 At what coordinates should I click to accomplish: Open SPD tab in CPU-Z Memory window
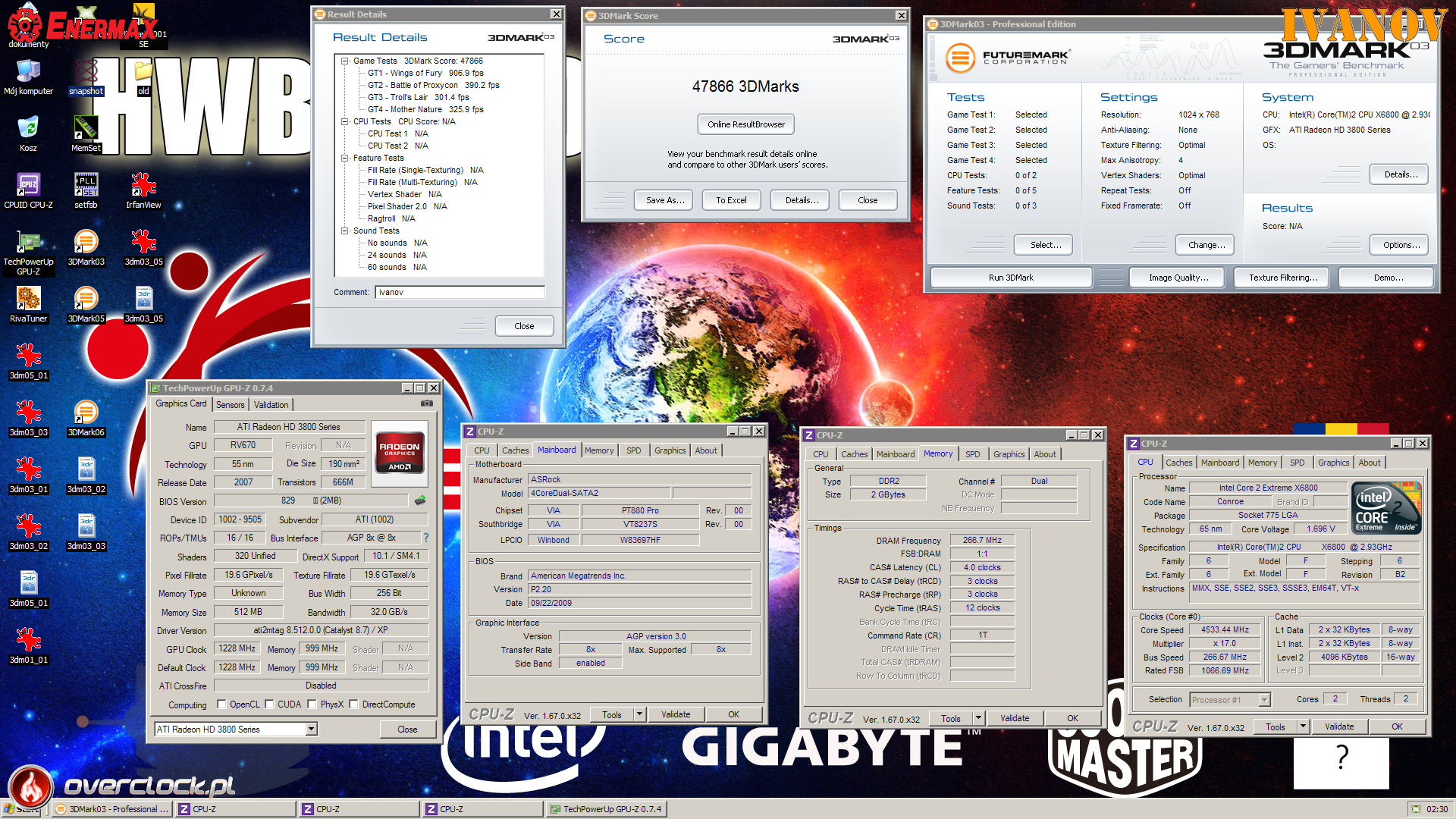[973, 454]
